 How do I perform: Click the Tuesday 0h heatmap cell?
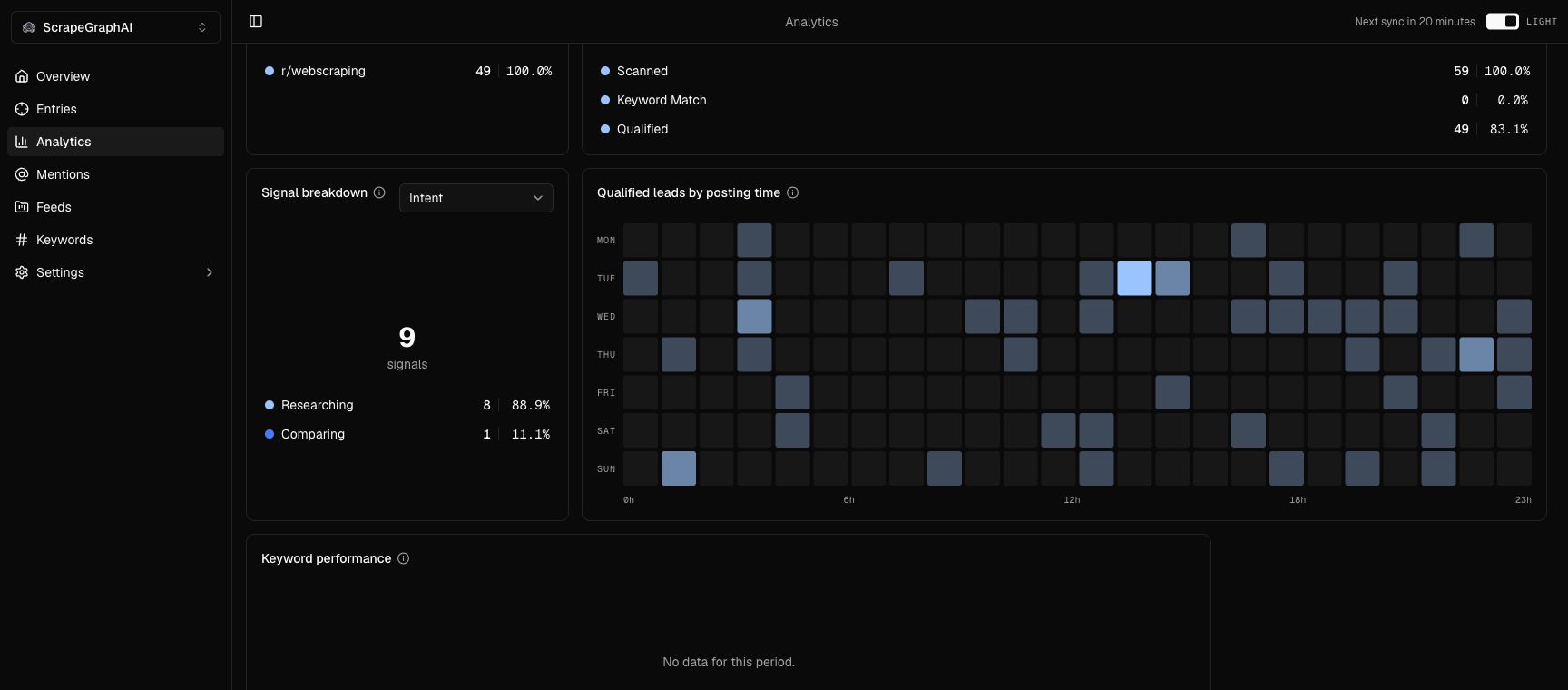click(x=641, y=279)
